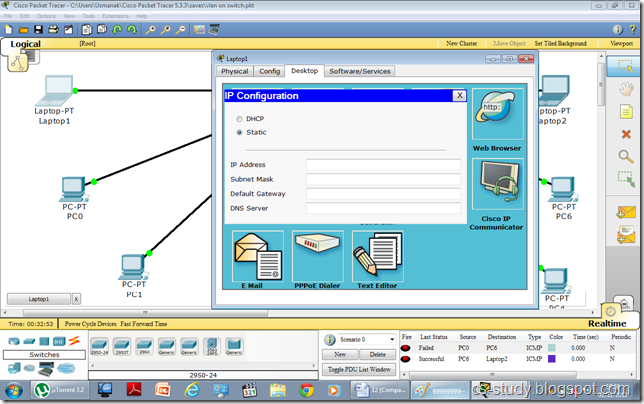Activate the Move Layout hand tool
The width and height of the screenshot is (644, 404).
[x=626, y=89]
